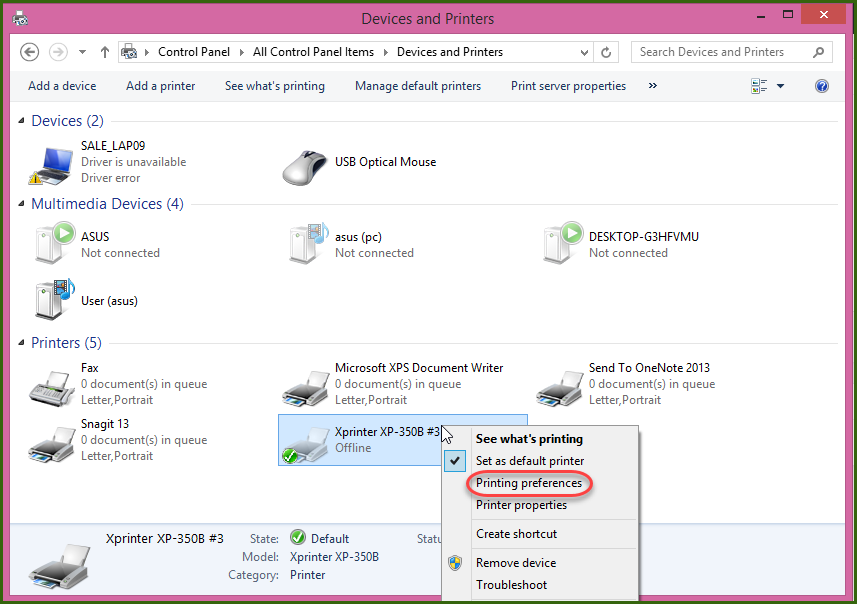Toggle Set as default printer menu item

click(x=530, y=461)
